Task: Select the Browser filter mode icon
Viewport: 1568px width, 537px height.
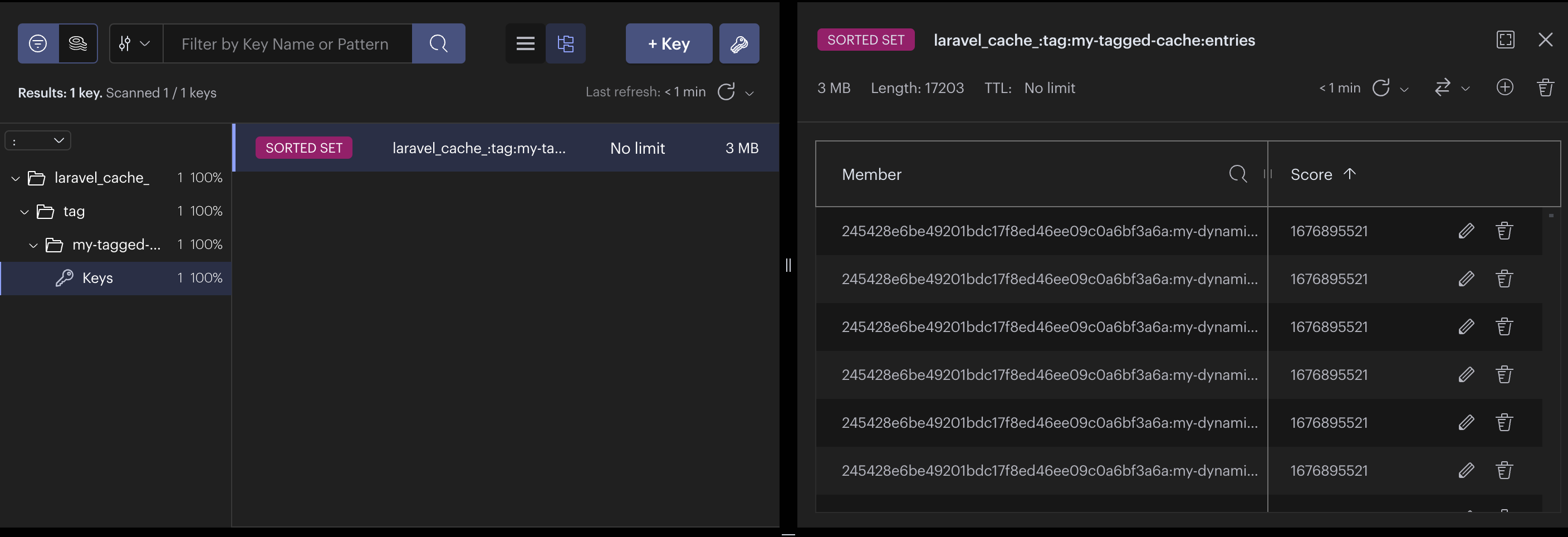Action: pyautogui.click(x=38, y=43)
